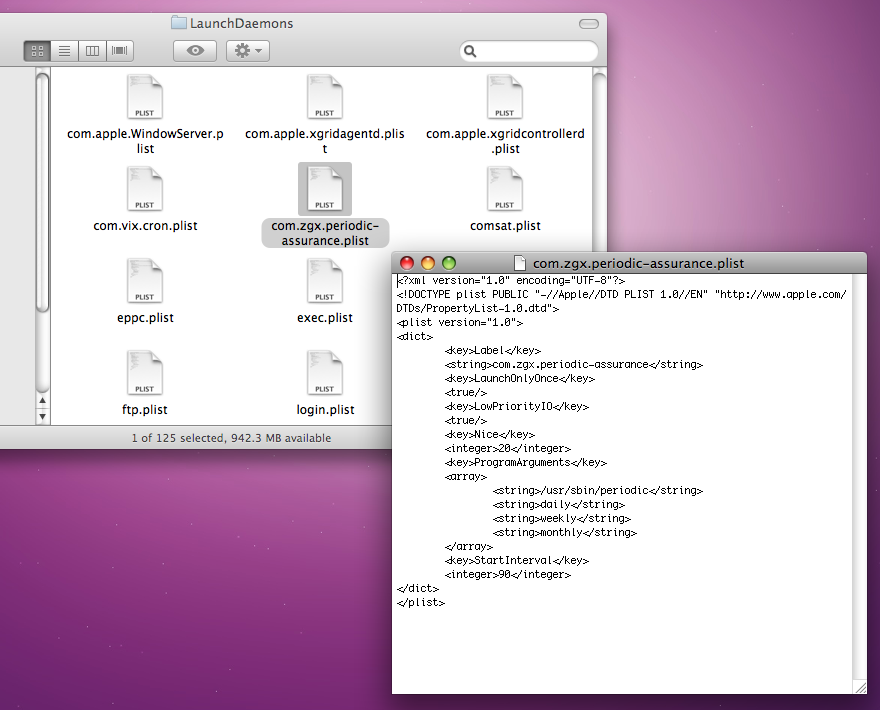Click the LowPriorityIO key line
Screen dimensions: 880x710
517,406
